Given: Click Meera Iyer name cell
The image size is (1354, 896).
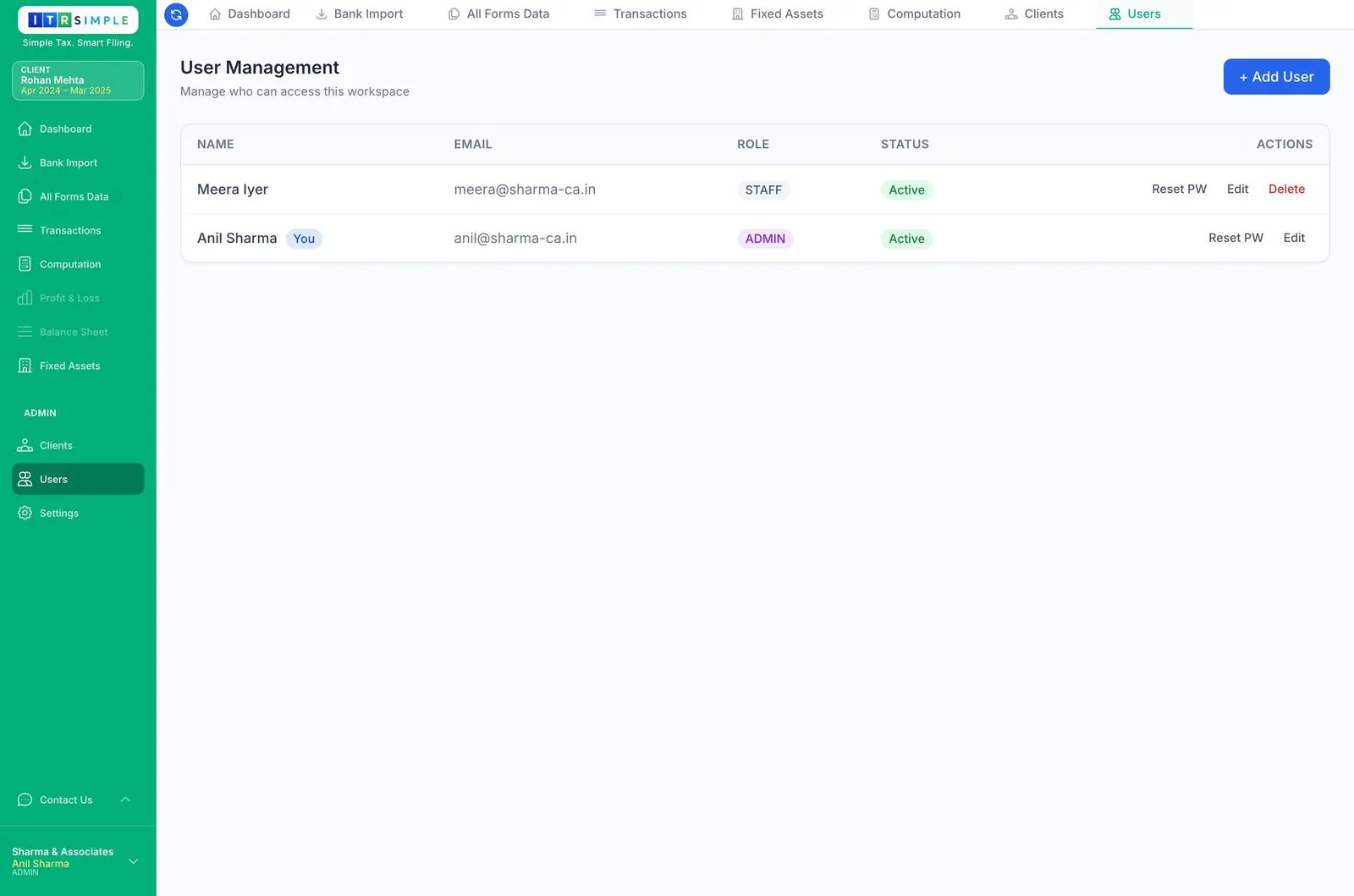Looking at the screenshot, I should click(x=233, y=190).
